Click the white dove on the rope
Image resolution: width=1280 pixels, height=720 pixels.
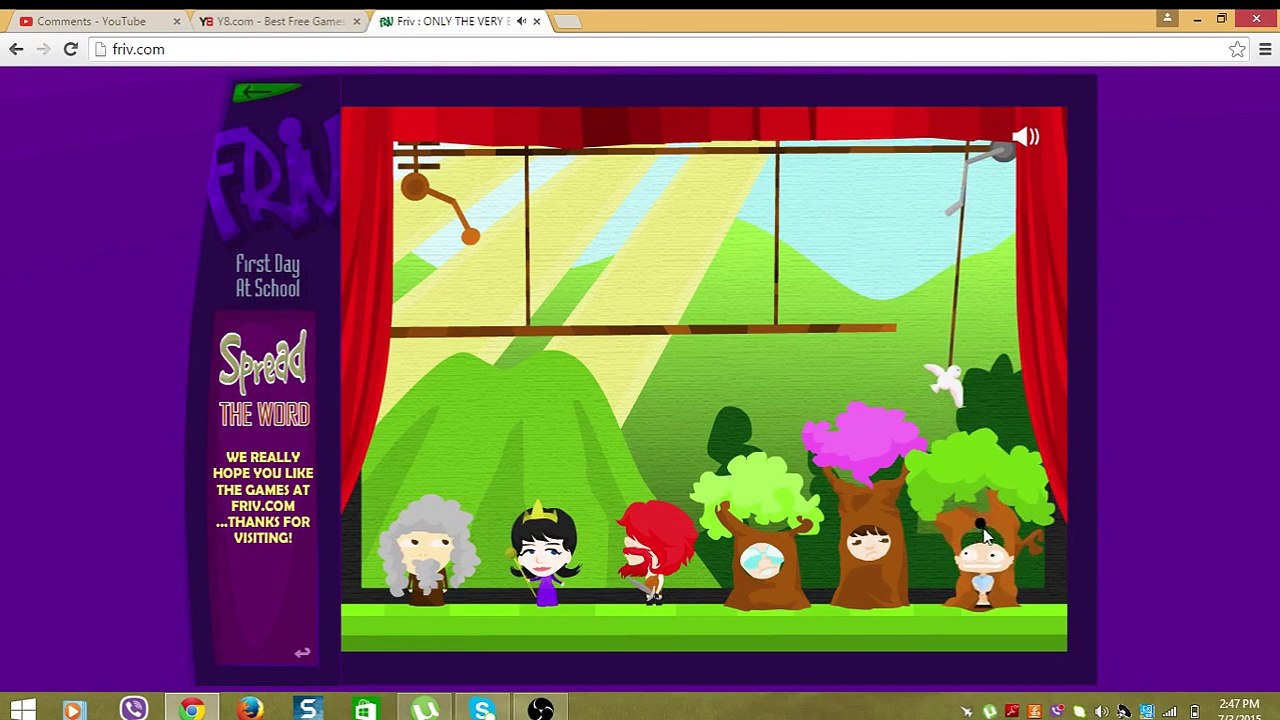[945, 382]
